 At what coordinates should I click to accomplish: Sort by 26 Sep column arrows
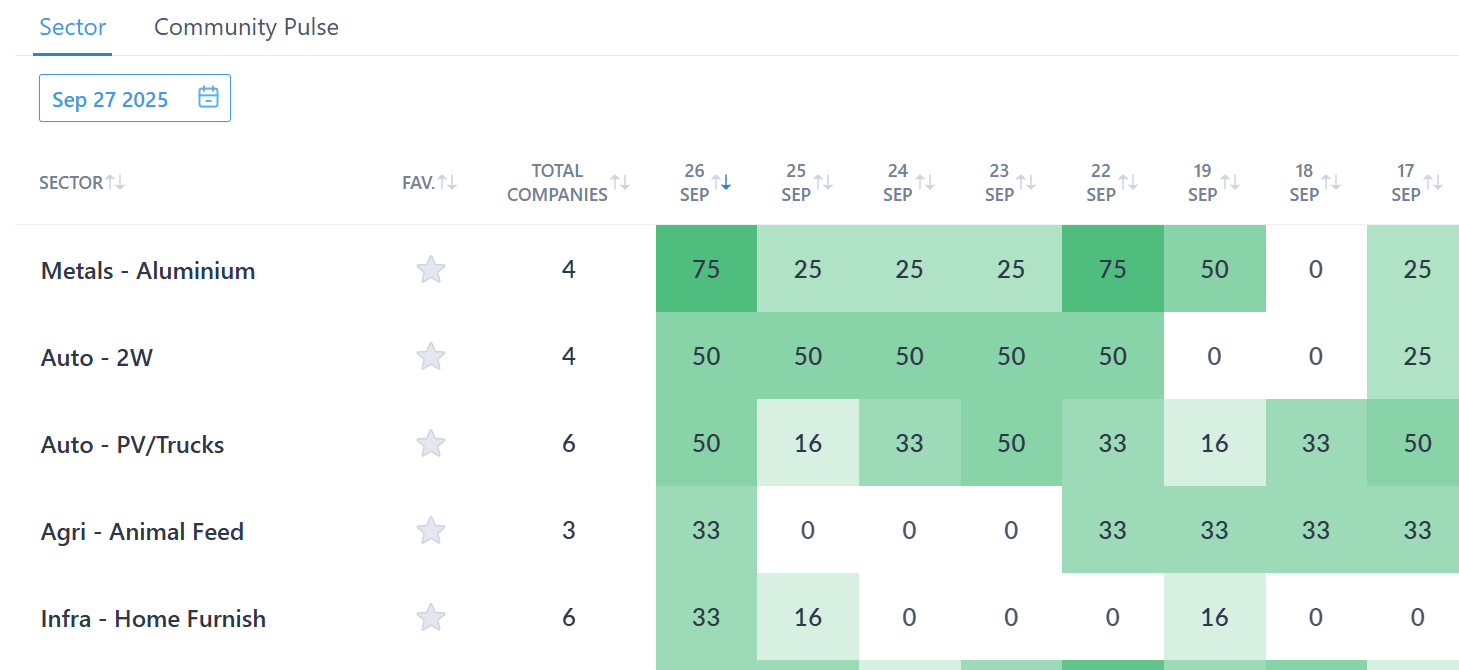(721, 182)
